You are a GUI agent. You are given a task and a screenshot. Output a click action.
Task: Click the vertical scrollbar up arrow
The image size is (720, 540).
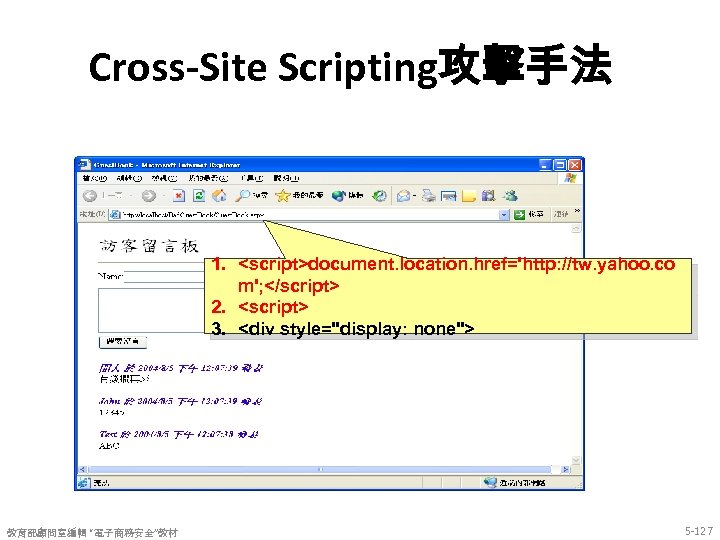[x=576, y=228]
